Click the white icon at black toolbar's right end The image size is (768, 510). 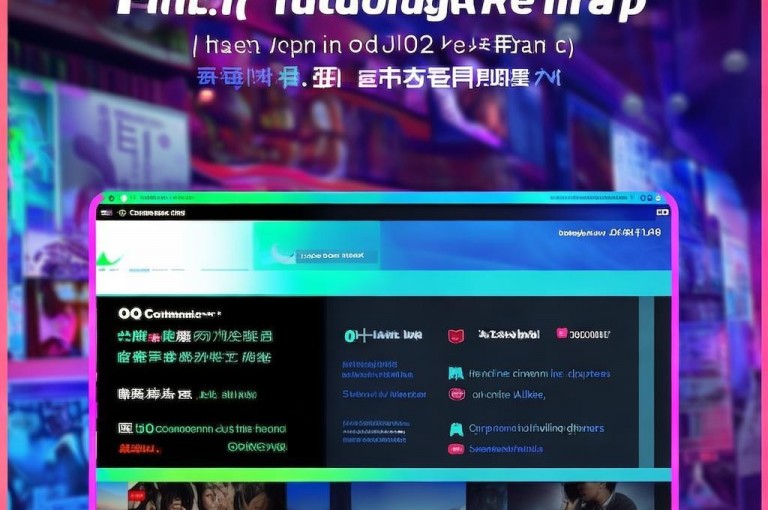pyautogui.click(x=662, y=212)
